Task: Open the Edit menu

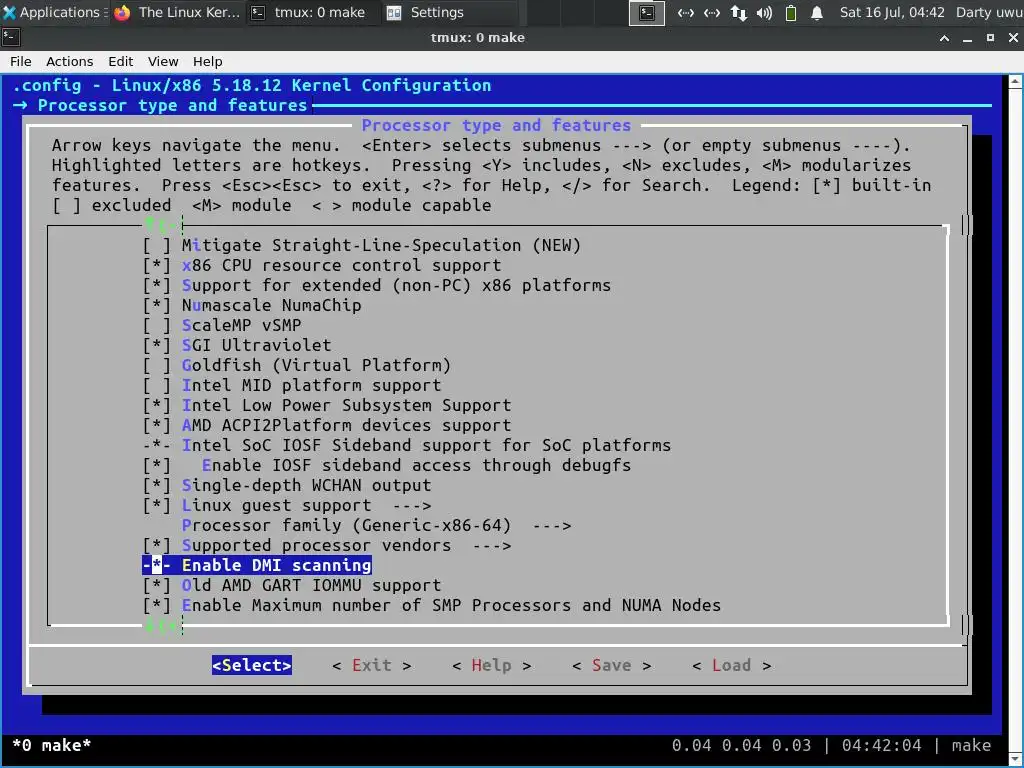Action: tap(121, 61)
